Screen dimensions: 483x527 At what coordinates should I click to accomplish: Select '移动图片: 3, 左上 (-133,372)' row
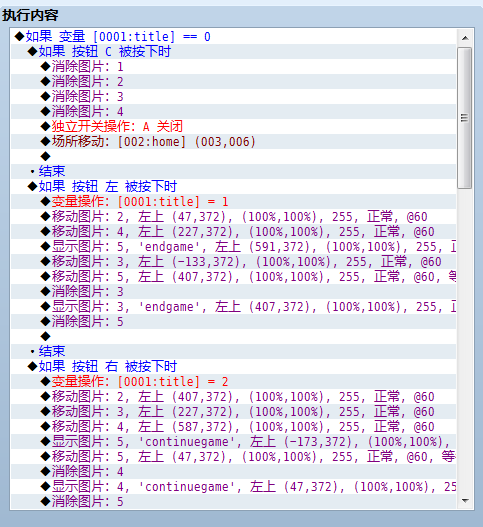233,261
